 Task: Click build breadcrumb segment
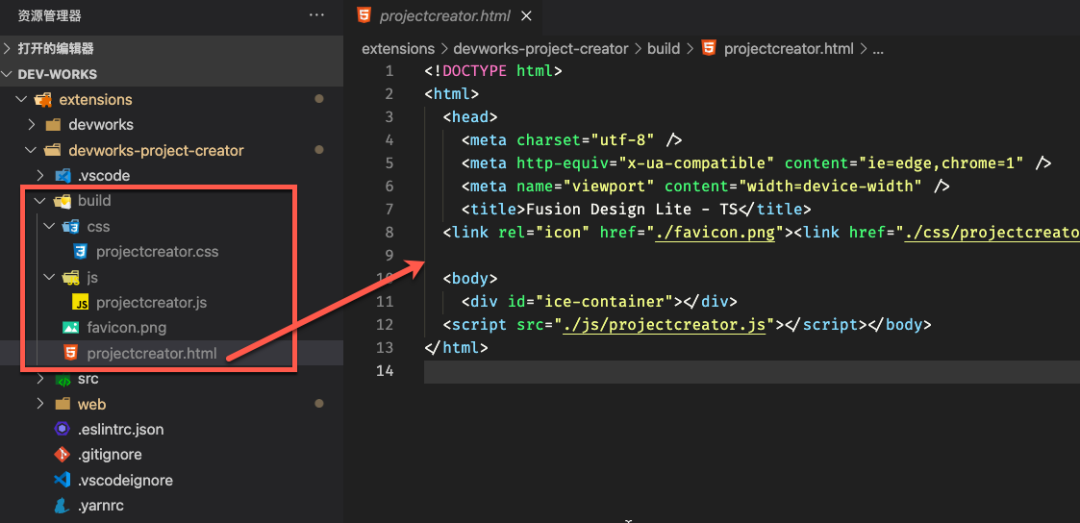(x=663, y=49)
